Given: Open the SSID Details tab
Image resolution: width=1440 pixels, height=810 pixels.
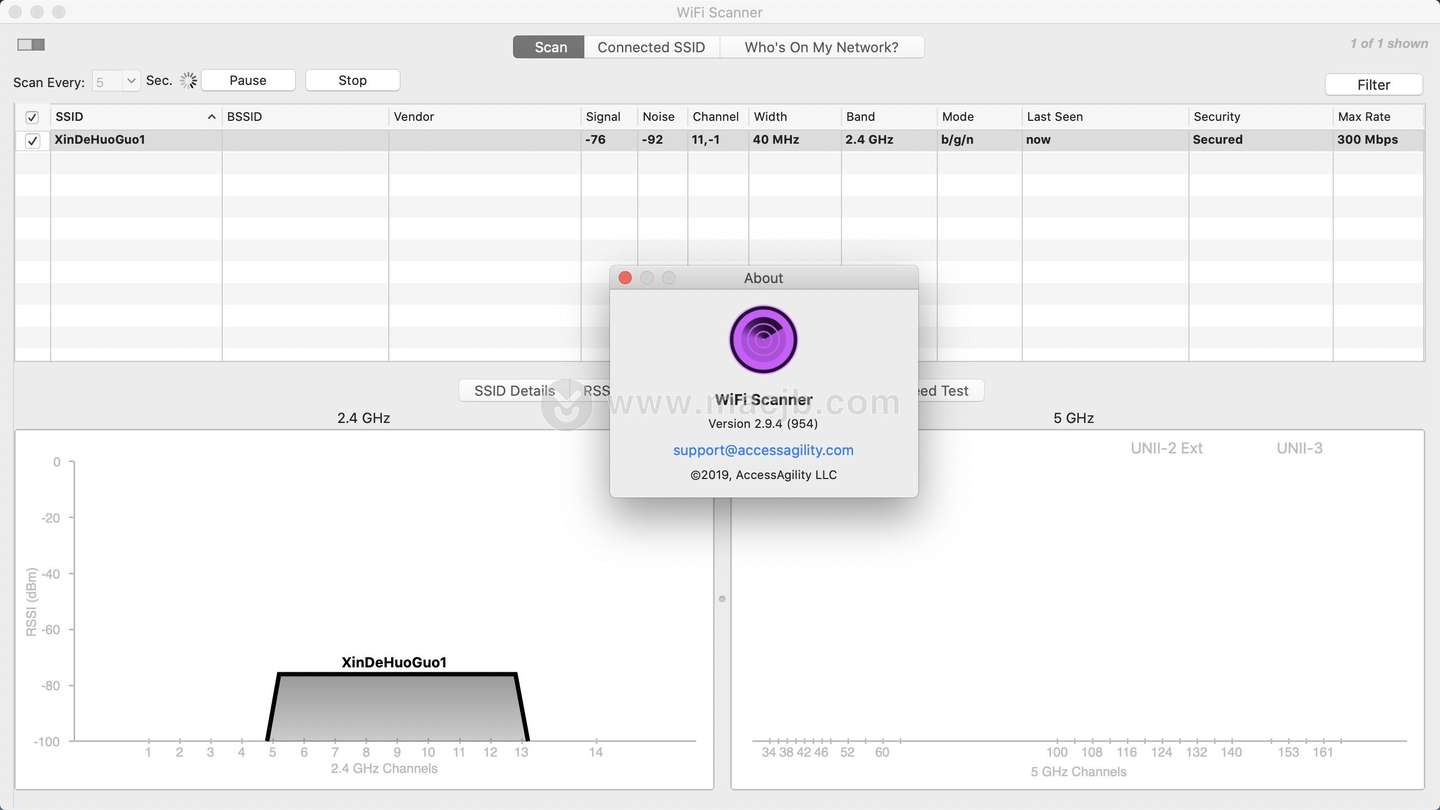Looking at the screenshot, I should (514, 391).
